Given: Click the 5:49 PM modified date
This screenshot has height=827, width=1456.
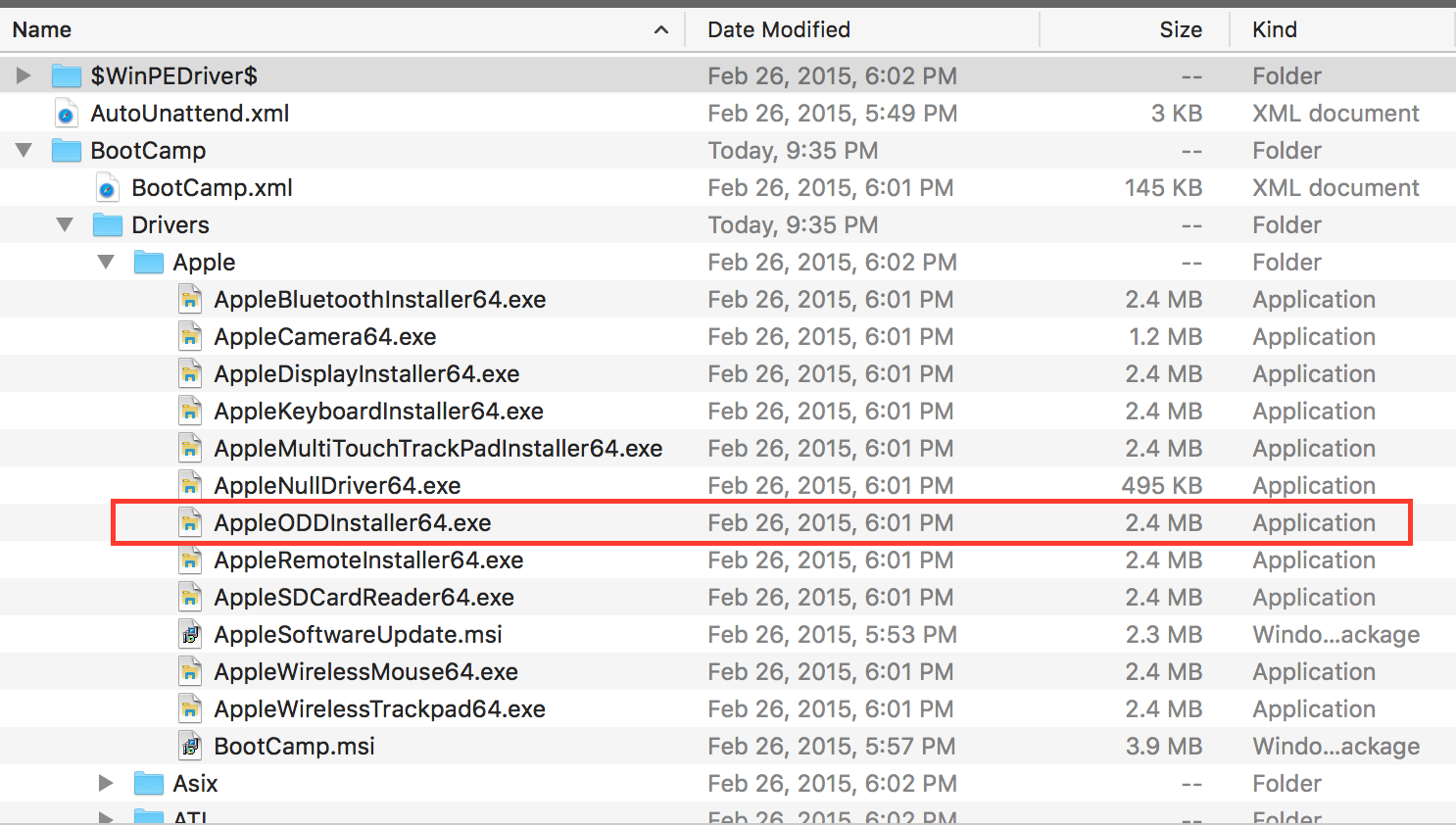Looking at the screenshot, I should [833, 113].
